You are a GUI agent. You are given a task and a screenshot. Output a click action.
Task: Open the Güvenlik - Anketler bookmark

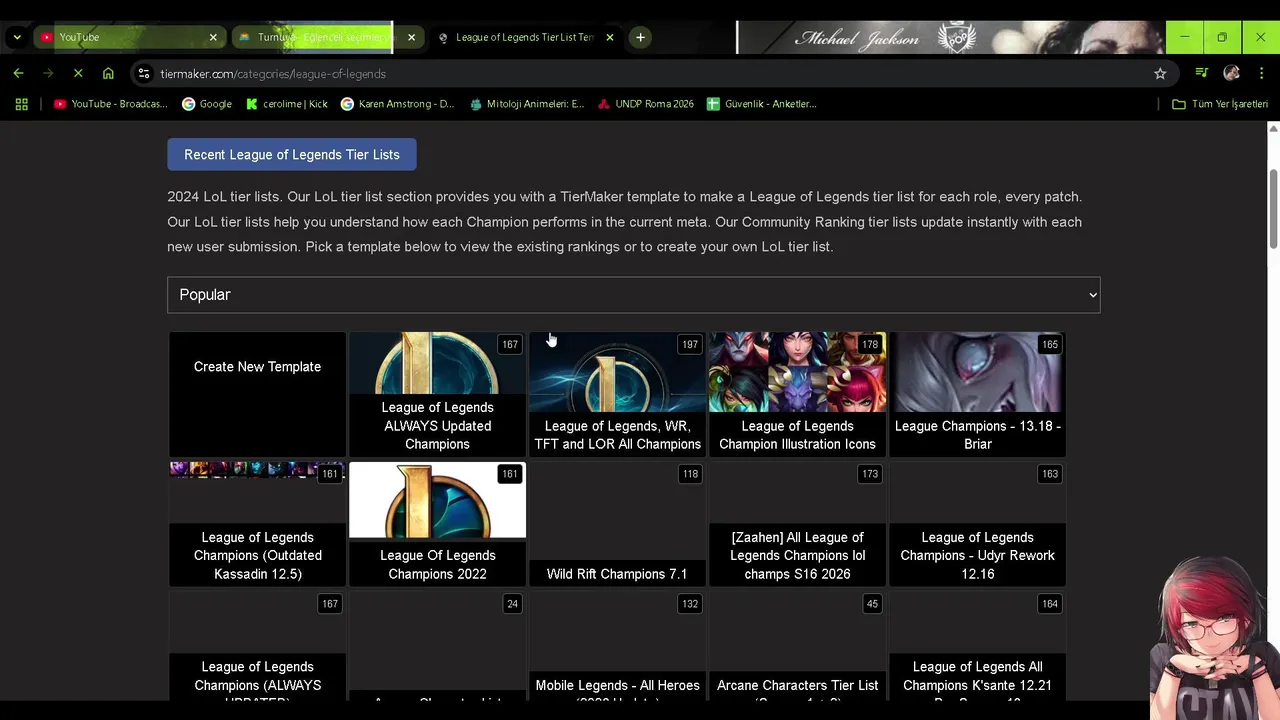click(762, 104)
